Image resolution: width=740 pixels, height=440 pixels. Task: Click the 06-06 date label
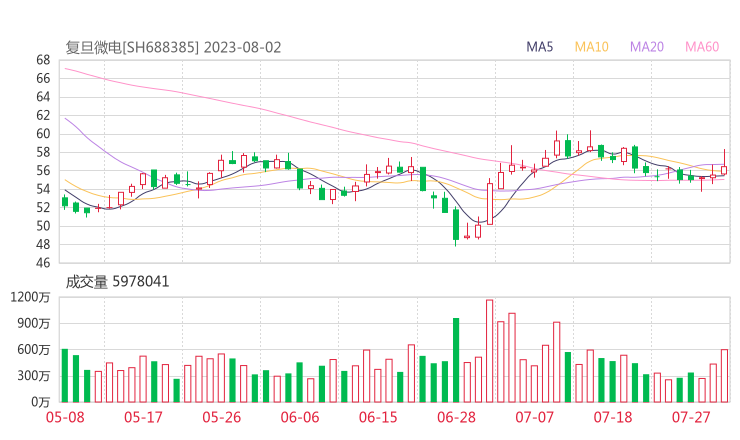(x=300, y=417)
